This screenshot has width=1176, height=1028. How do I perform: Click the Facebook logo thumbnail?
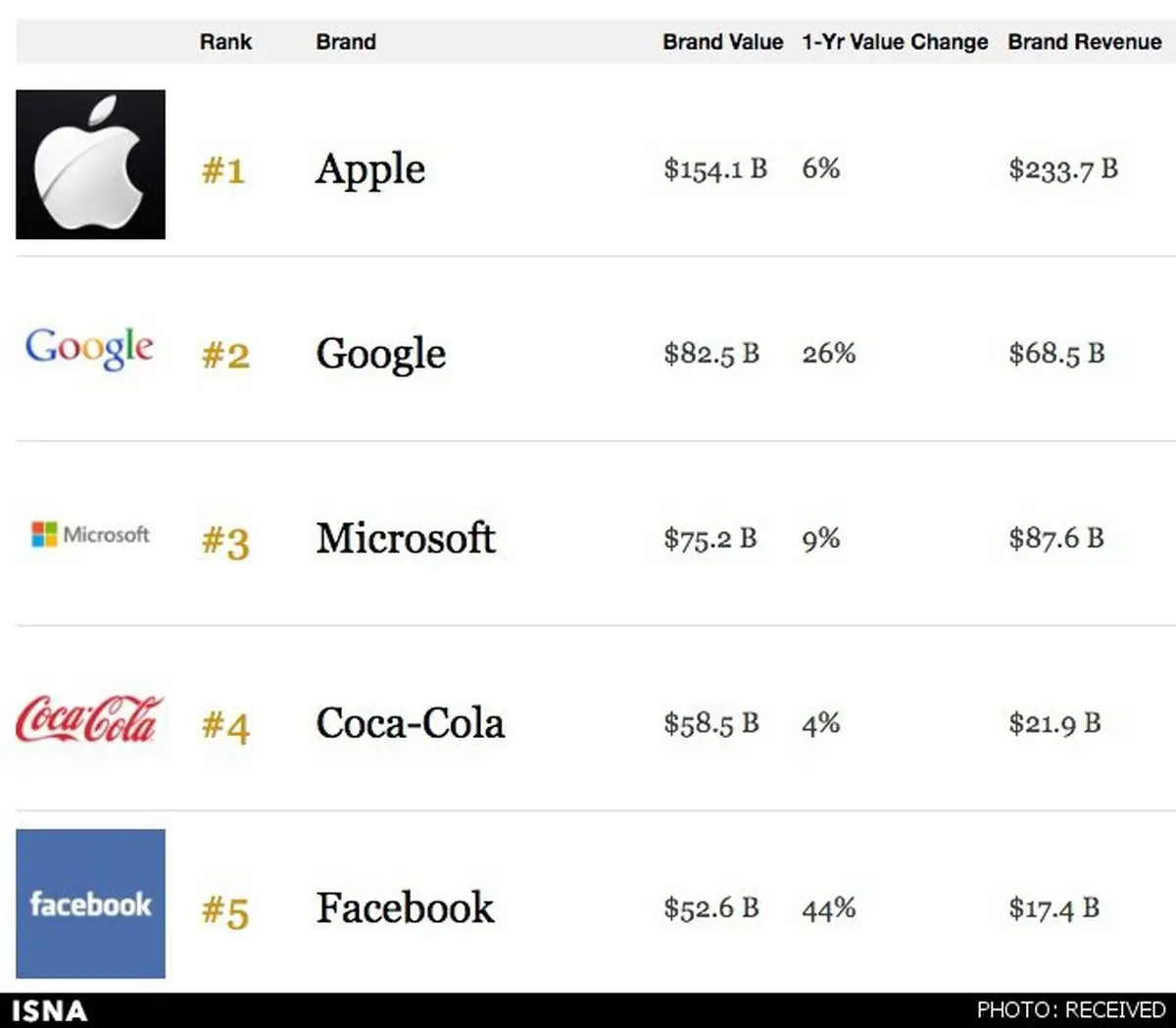90,904
